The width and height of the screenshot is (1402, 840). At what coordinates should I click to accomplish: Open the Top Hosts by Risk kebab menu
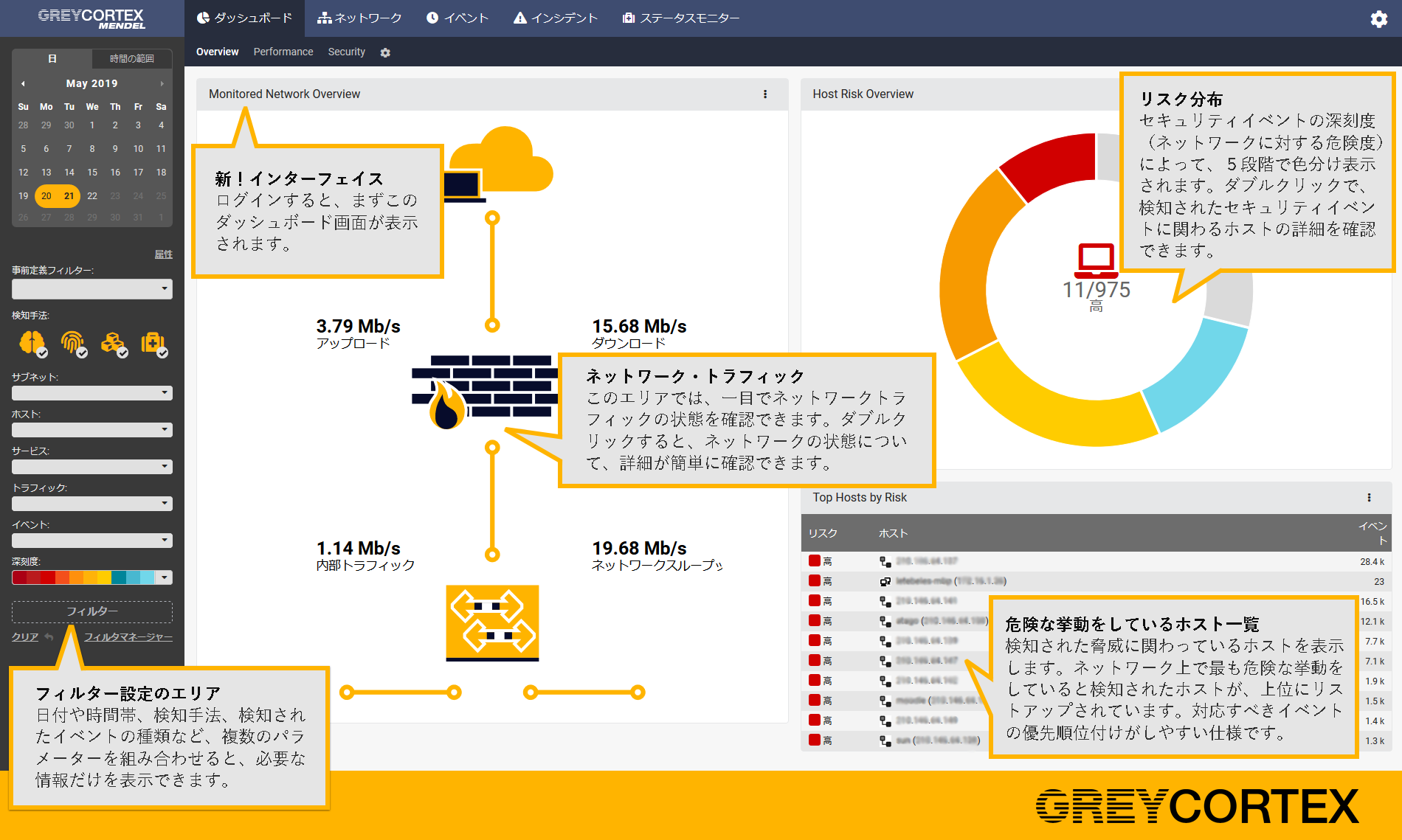pos(1370,498)
